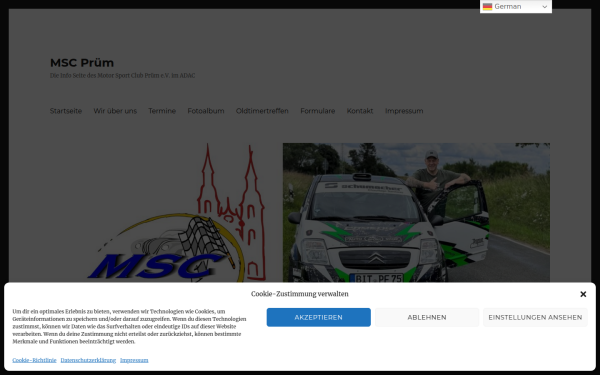Open the German language dropdown
Viewport: 600px width, 375px height.
515,7
